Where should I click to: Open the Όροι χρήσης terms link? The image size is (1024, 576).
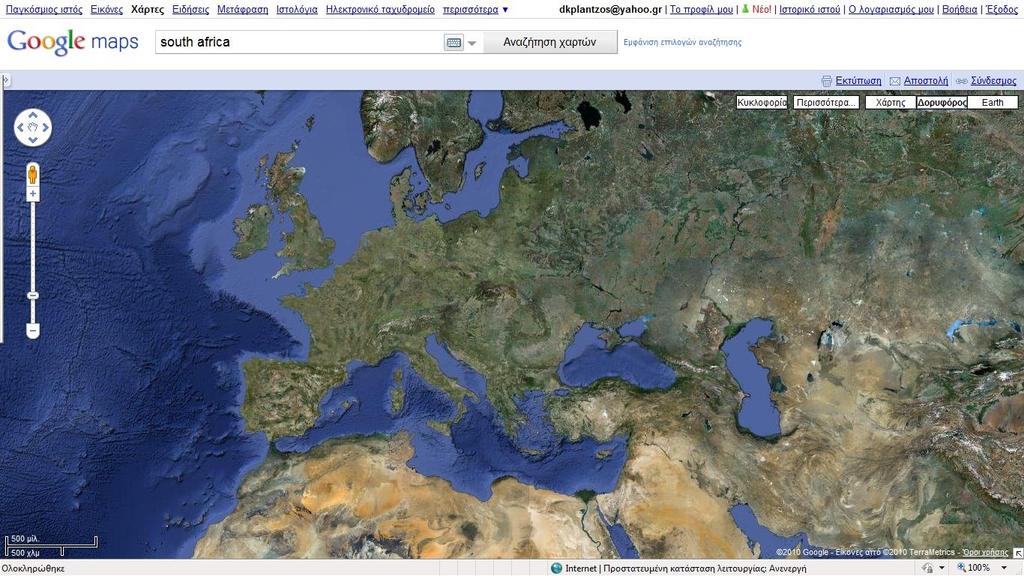coord(985,552)
